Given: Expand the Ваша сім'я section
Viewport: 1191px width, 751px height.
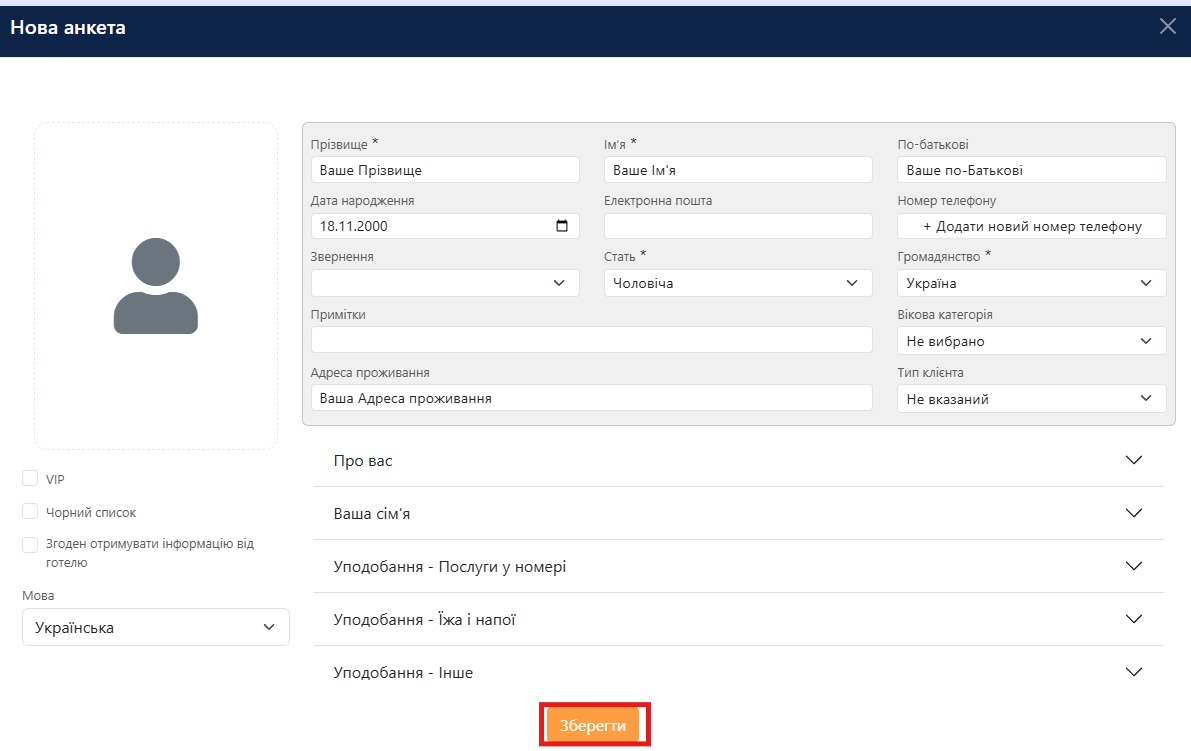Looking at the screenshot, I should tap(738, 513).
